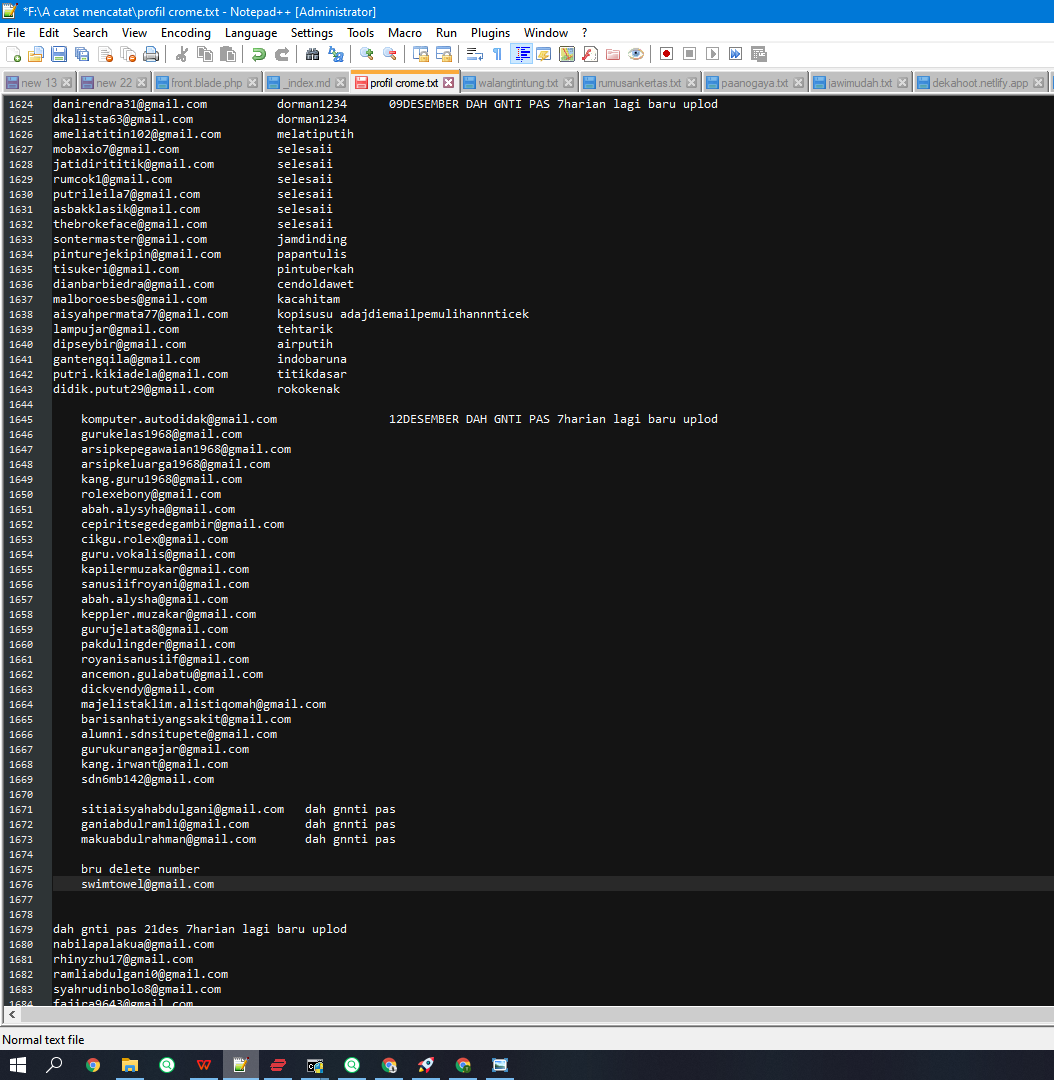This screenshot has width=1054, height=1080.
Task: Open the File menu
Action: (16, 33)
